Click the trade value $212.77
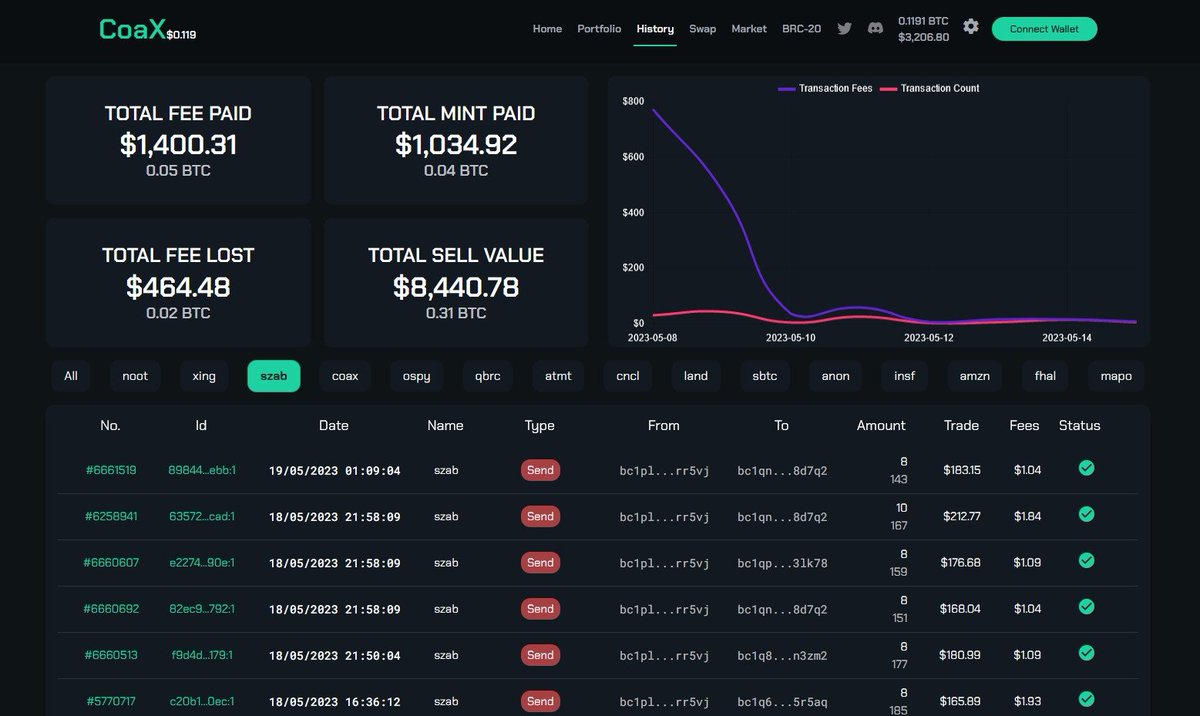This screenshot has width=1200, height=716. (x=961, y=516)
